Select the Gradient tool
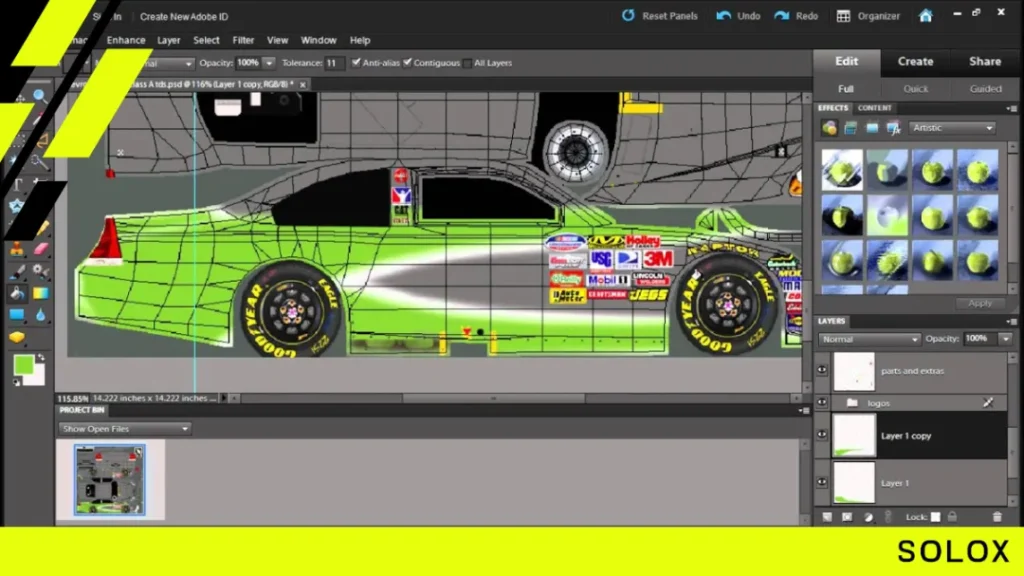1024x576 pixels. [40, 293]
